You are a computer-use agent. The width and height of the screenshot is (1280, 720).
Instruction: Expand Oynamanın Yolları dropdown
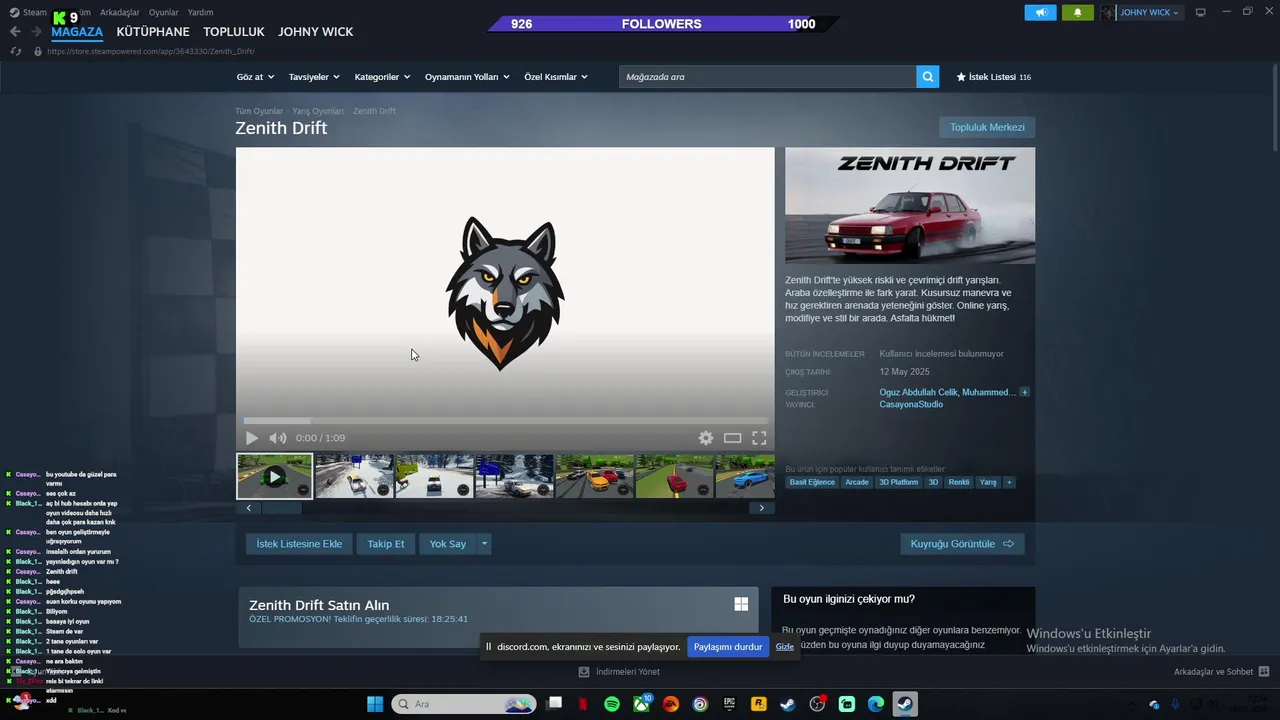tap(467, 77)
